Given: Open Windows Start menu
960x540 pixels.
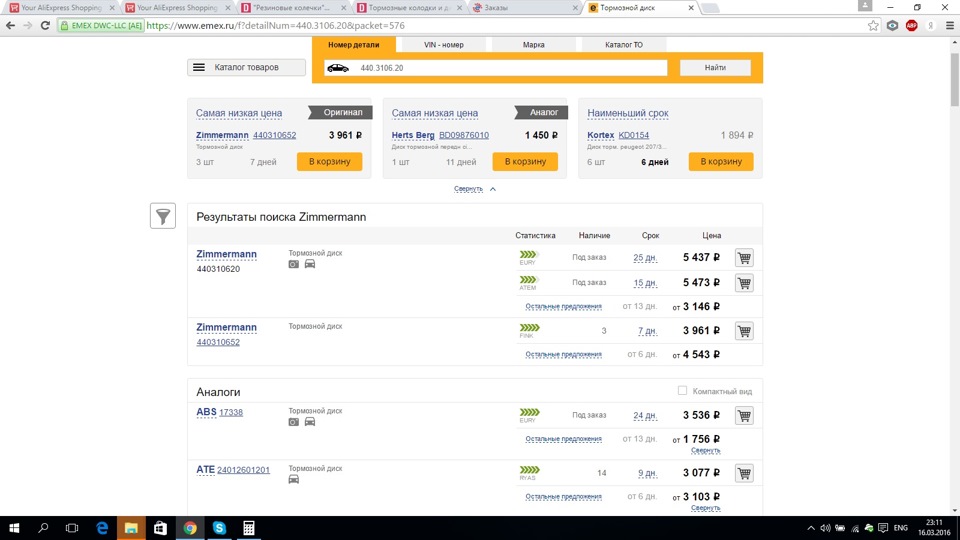Looking at the screenshot, I should coord(13,528).
